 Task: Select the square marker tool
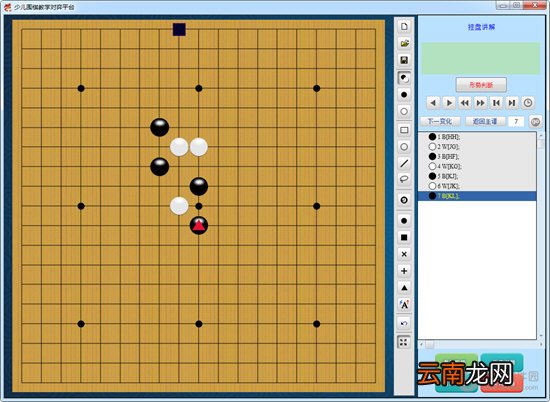click(x=404, y=237)
